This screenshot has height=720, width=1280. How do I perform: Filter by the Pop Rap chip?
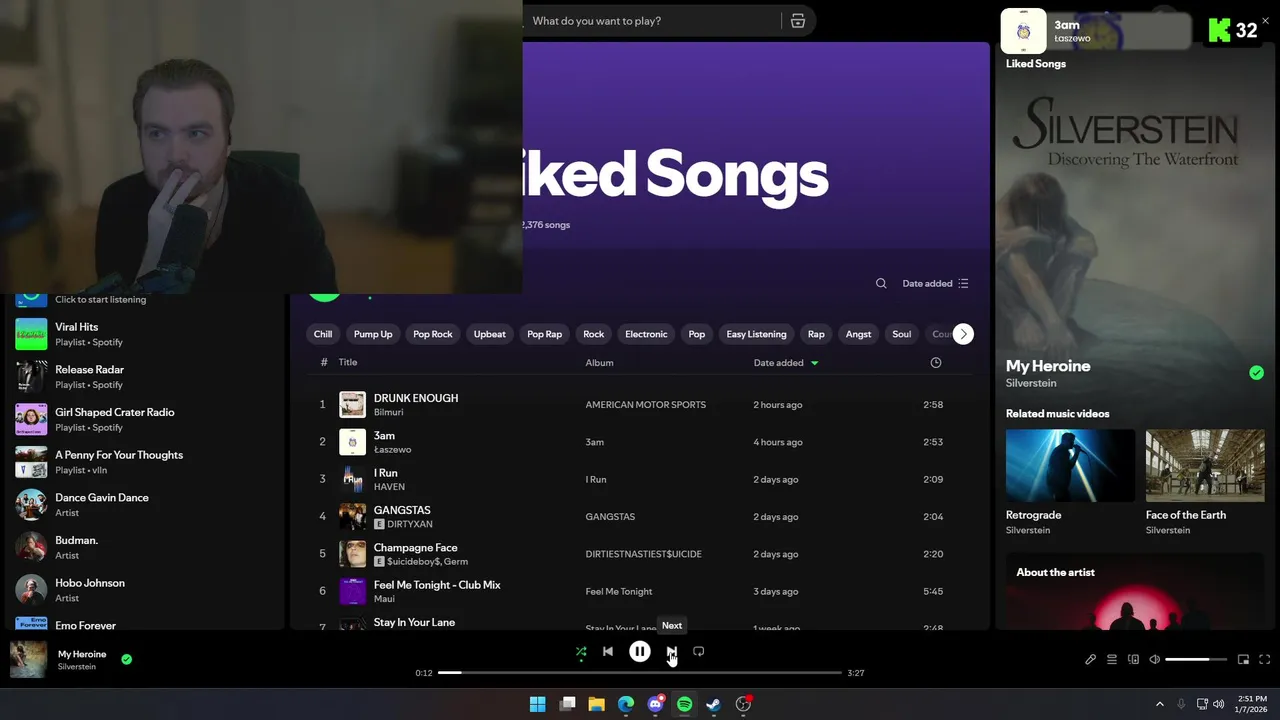click(x=545, y=334)
